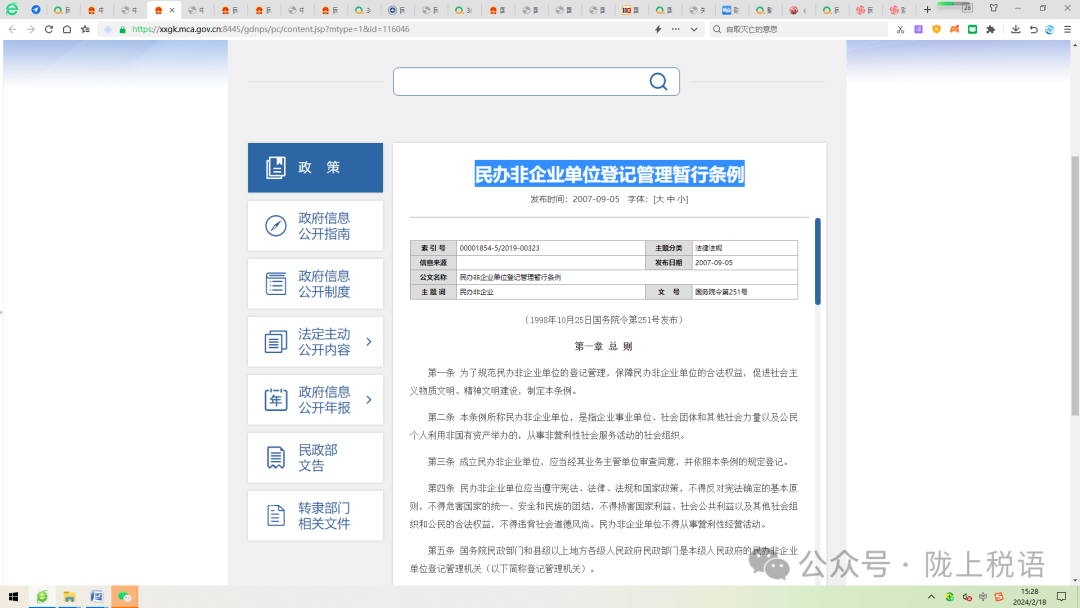This screenshot has width=1080, height=608.
Task: Expand the address bar dropdown arrow
Action: 694,29
